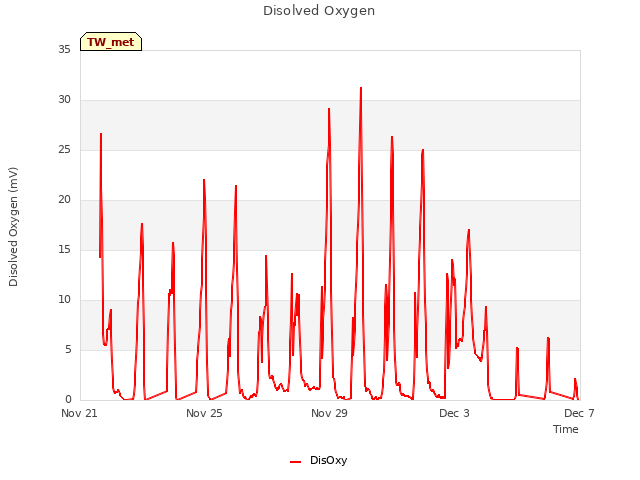This screenshot has height=480, width=640.
Task: Click the 'Dec 3' x-axis tick label
Action: pos(454,413)
